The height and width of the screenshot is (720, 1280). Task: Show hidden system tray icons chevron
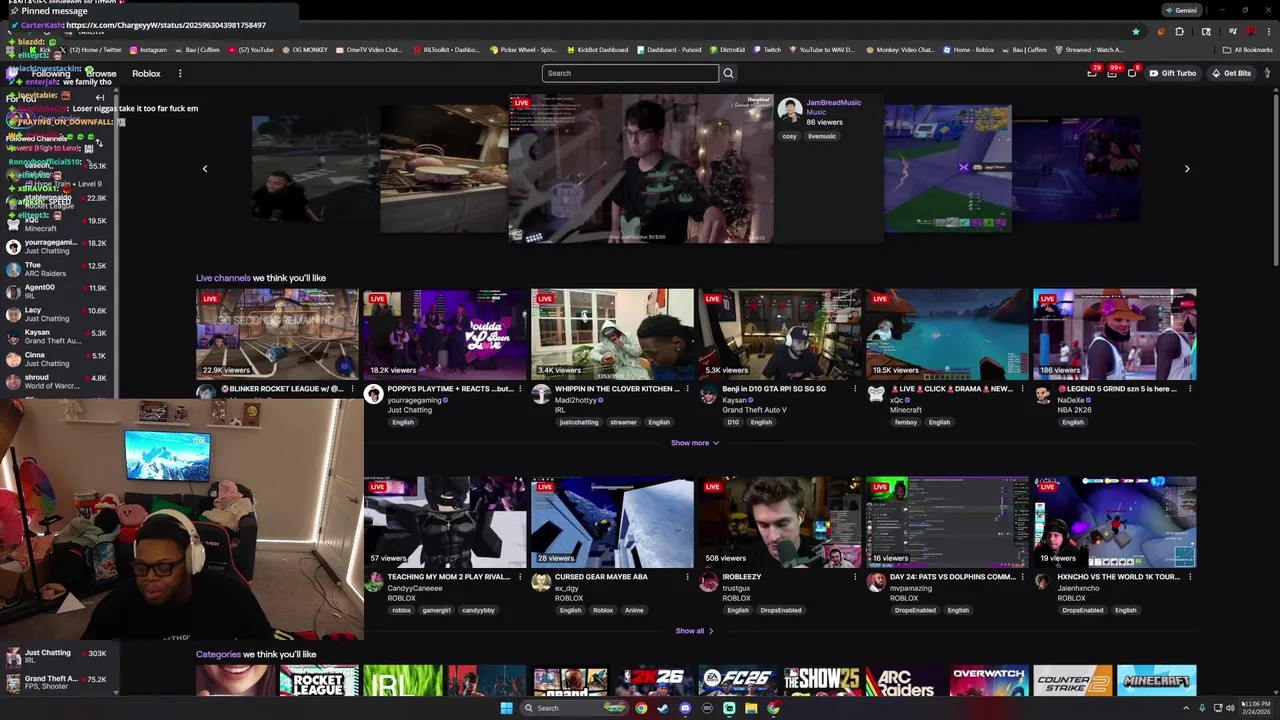pos(1187,708)
